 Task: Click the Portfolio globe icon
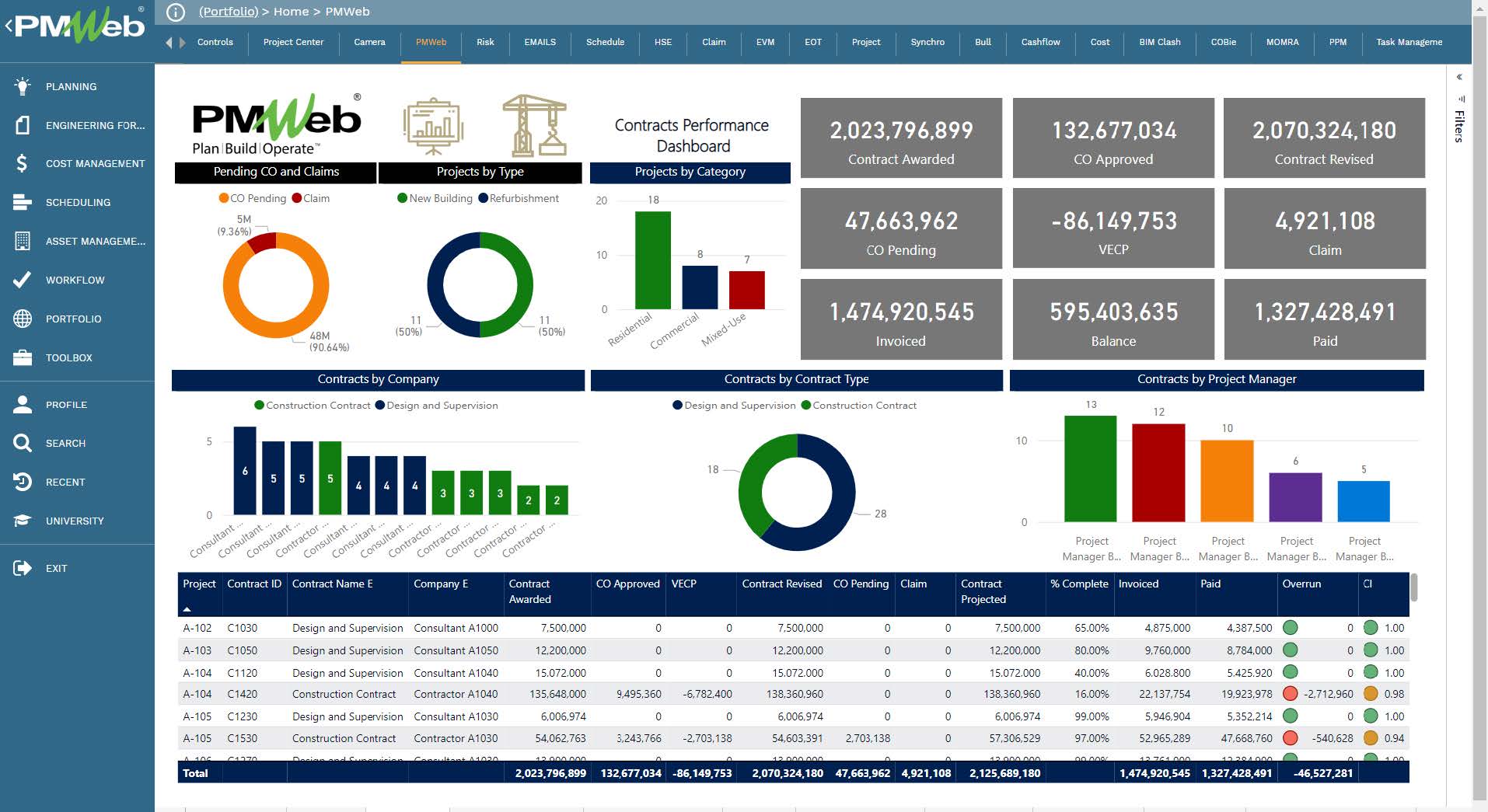(23, 319)
